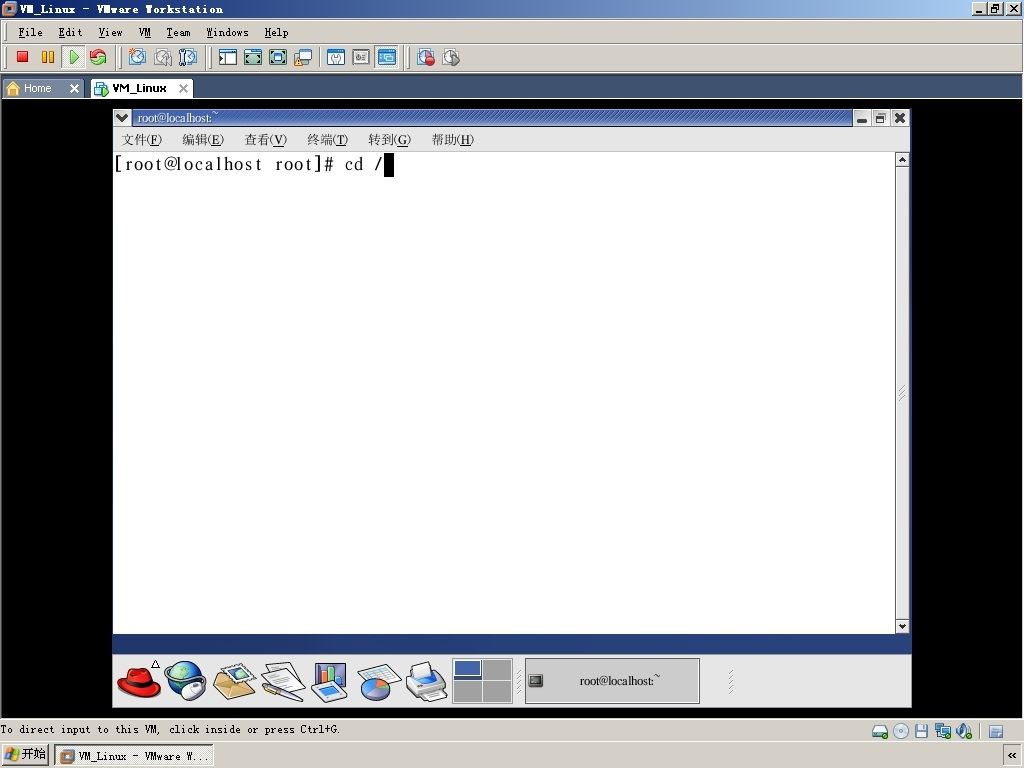1024x768 pixels.
Task: Open the terminal 转到(G) menu
Action: [390, 139]
